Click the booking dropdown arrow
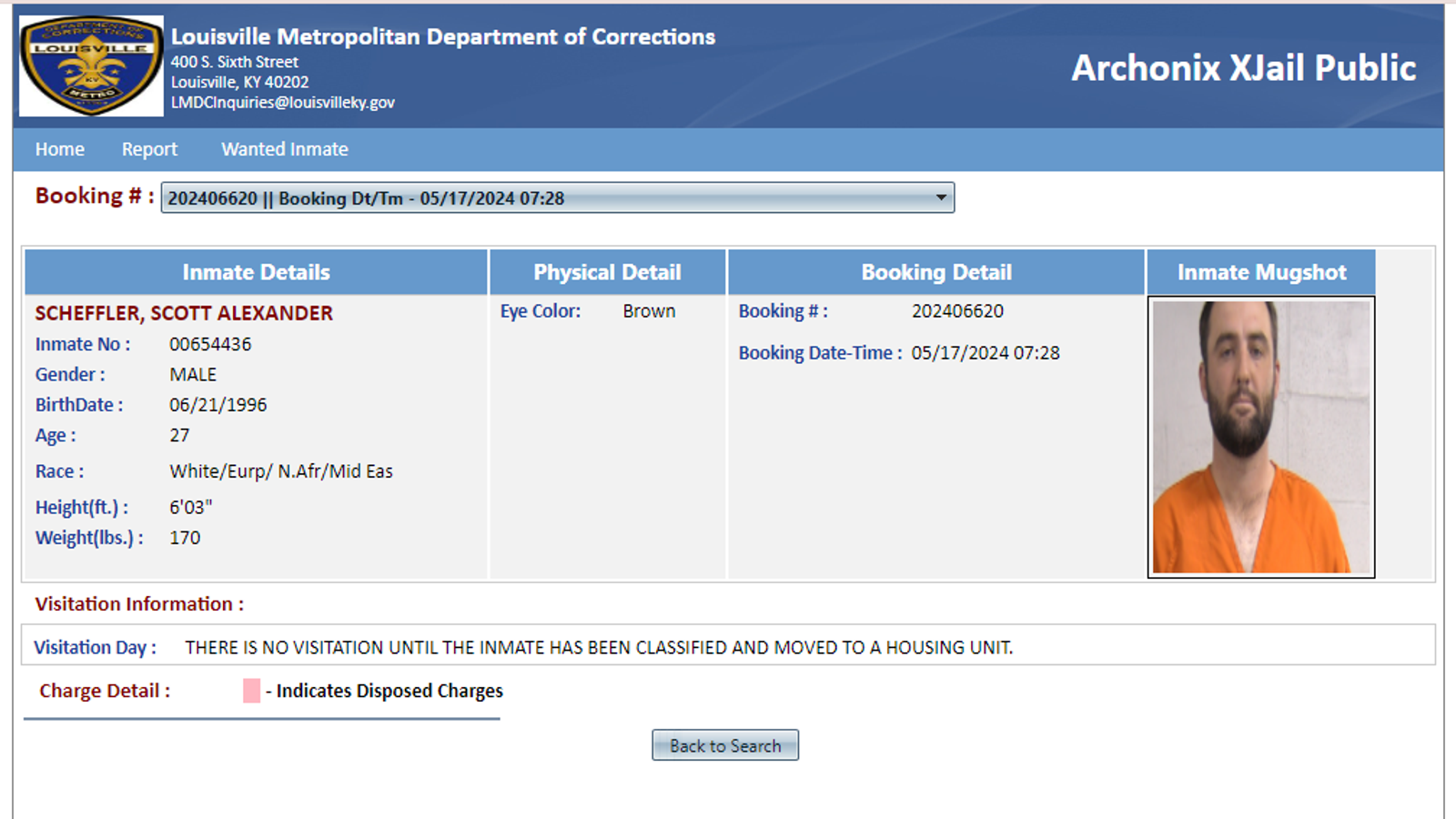The image size is (1456, 819). pyautogui.click(x=941, y=197)
